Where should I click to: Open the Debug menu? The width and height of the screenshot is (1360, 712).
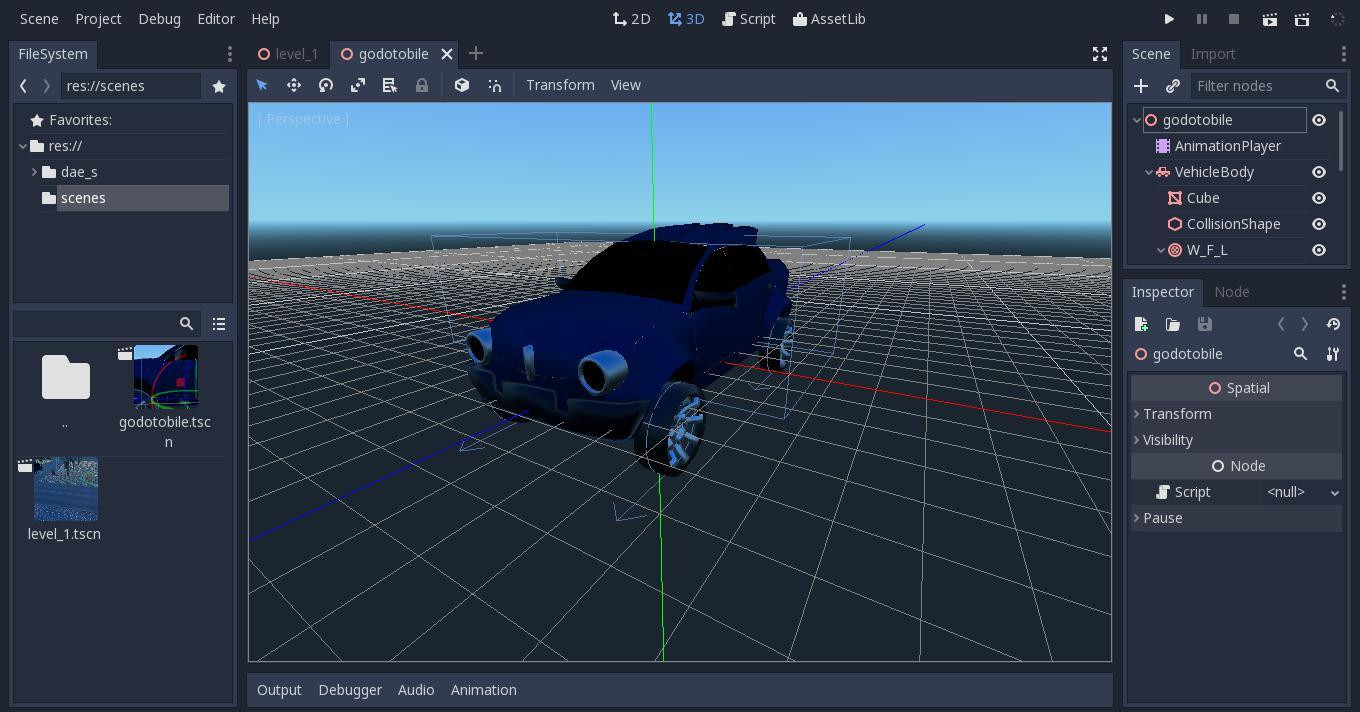click(159, 19)
